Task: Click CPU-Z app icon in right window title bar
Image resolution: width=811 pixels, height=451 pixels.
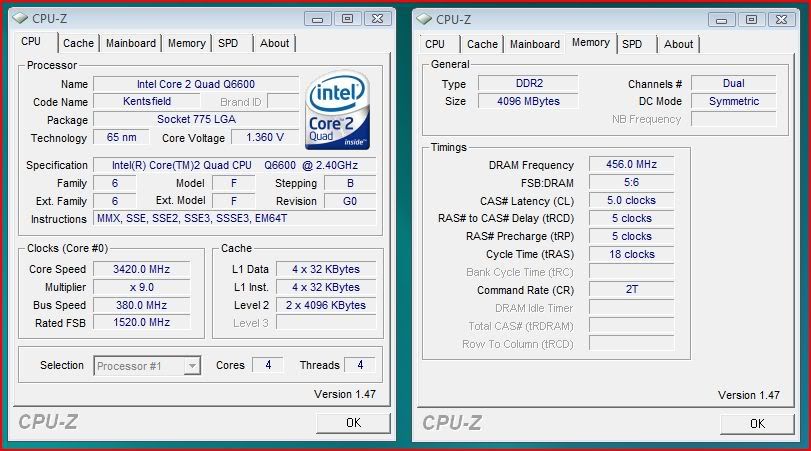Action: (x=424, y=19)
